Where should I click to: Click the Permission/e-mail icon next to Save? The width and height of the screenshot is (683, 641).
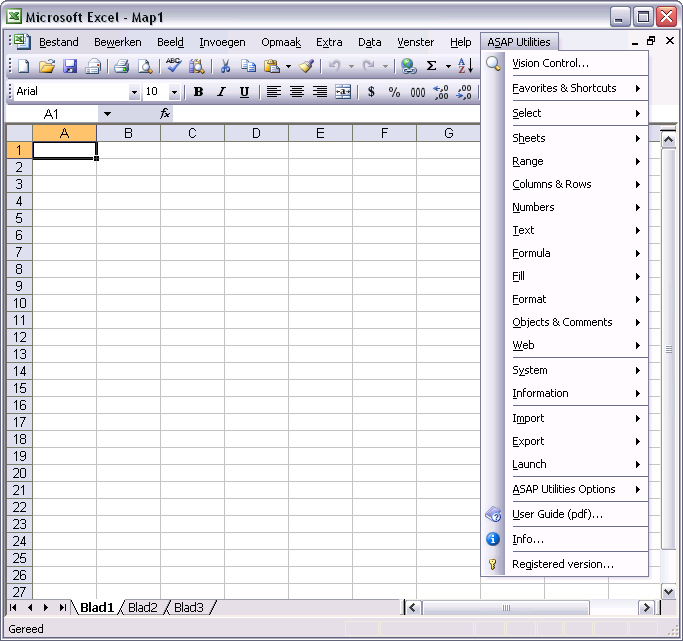tap(93, 66)
